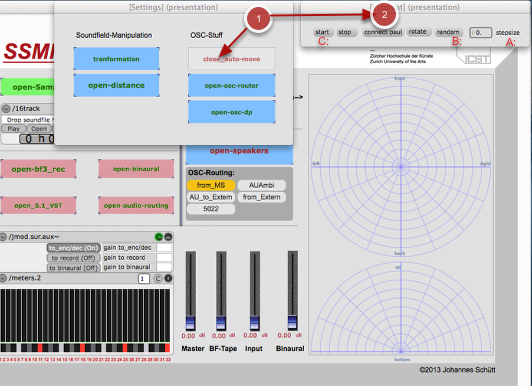Click the stepsize number field
This screenshot has height=386, width=532.
point(481,33)
